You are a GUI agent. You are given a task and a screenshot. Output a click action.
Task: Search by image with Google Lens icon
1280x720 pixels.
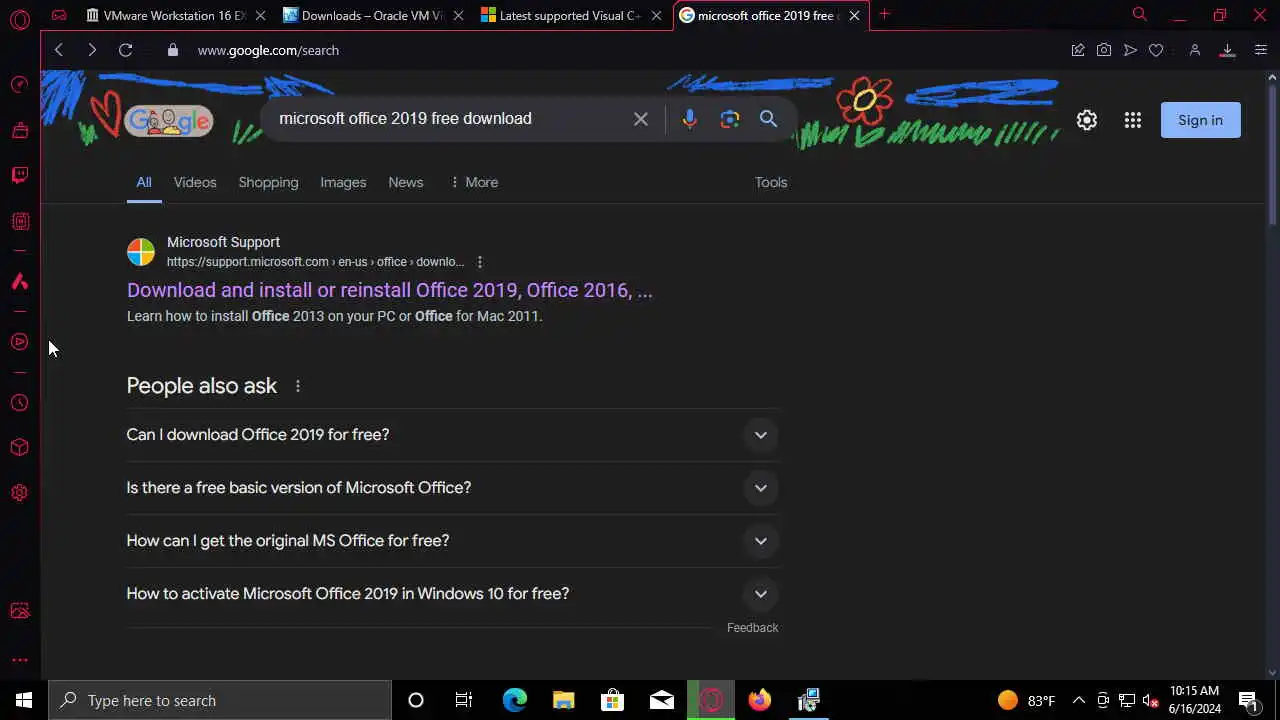(730, 119)
